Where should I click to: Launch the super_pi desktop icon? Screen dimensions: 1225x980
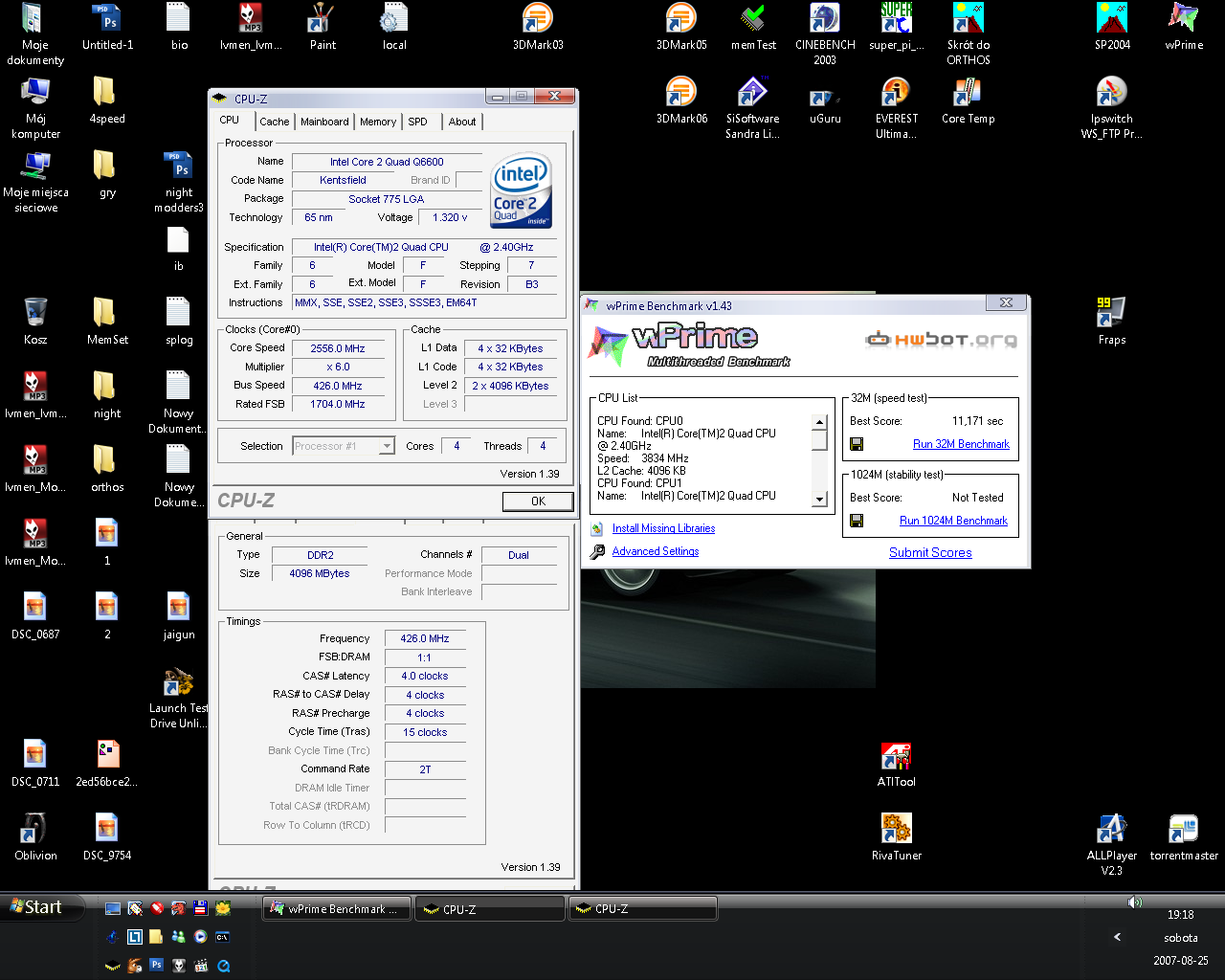(x=897, y=27)
